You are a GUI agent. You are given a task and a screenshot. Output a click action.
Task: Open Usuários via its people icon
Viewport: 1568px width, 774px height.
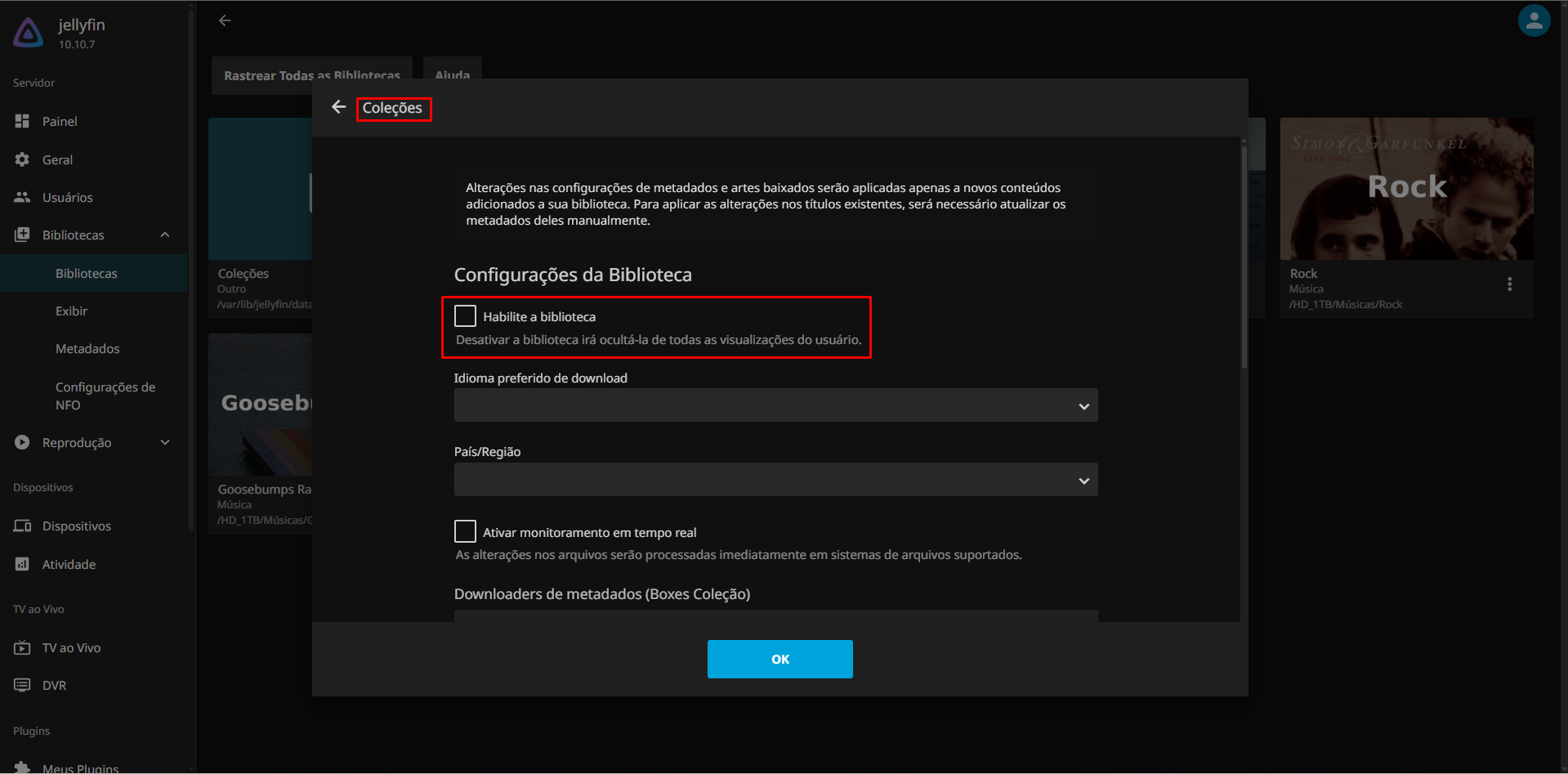click(22, 197)
